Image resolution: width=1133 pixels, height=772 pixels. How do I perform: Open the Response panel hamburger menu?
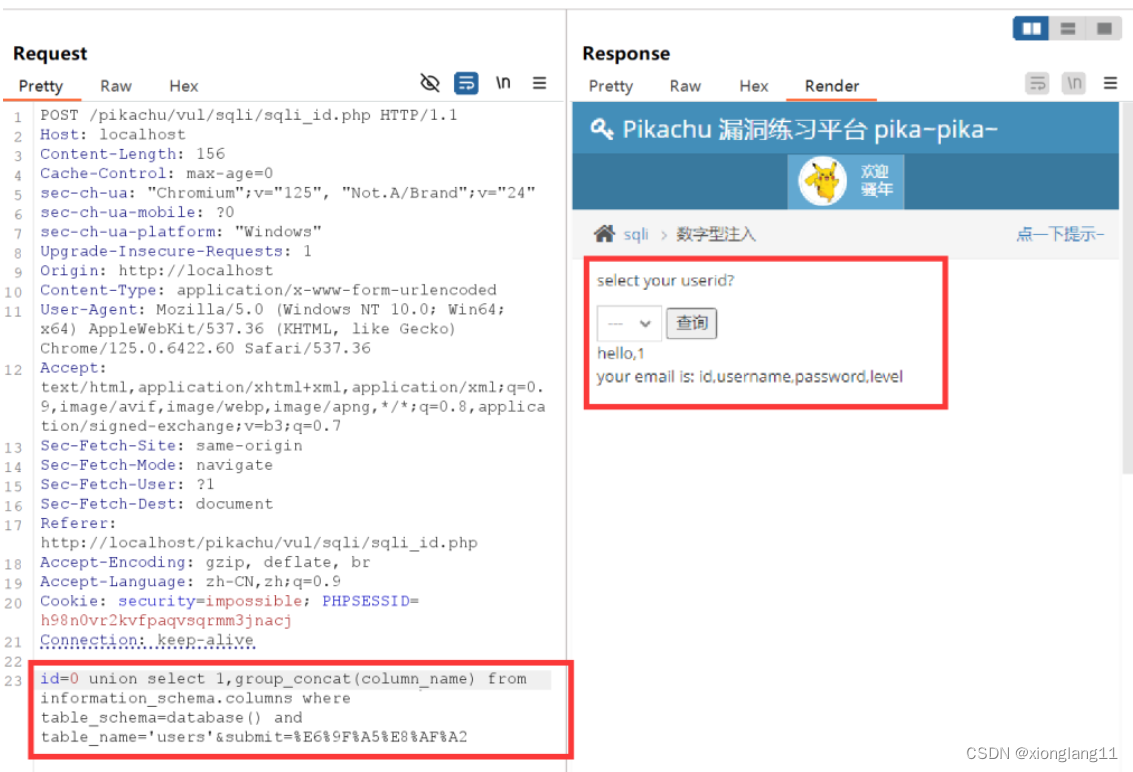(1111, 83)
